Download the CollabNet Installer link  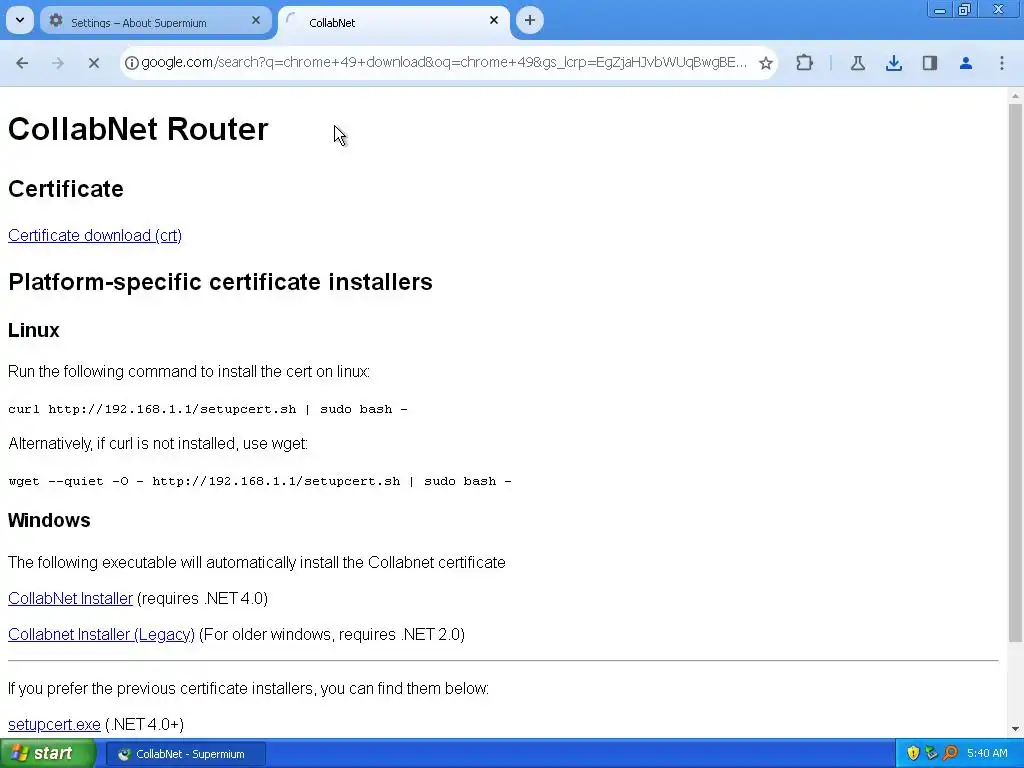pos(71,598)
